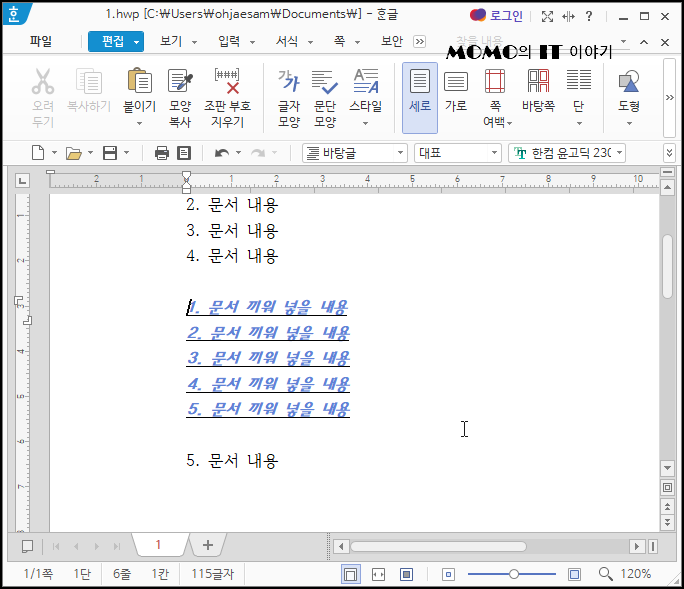Click the open folder icon

pyautogui.click(x=73, y=153)
